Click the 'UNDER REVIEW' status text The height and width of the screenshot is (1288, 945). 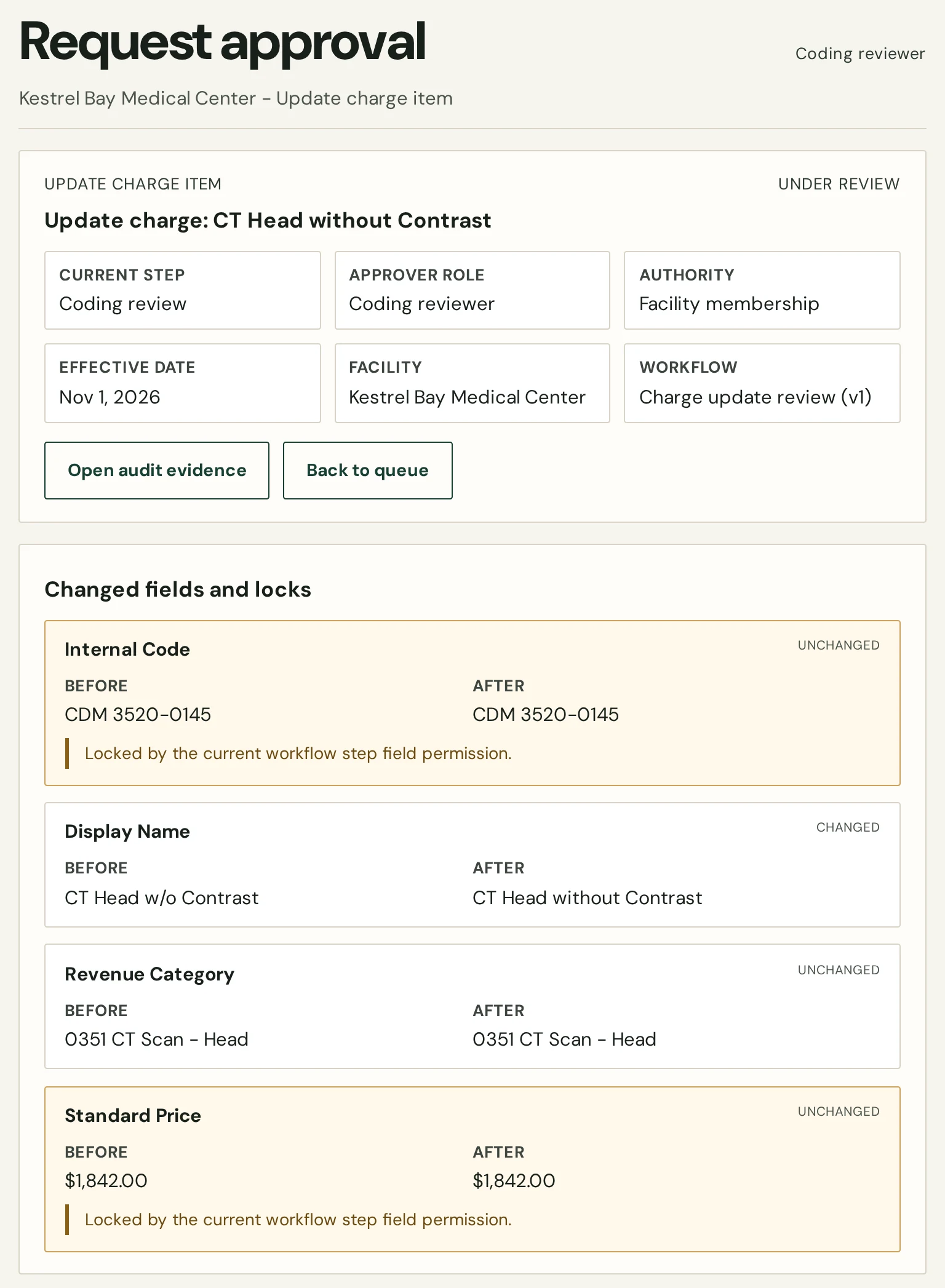click(839, 184)
